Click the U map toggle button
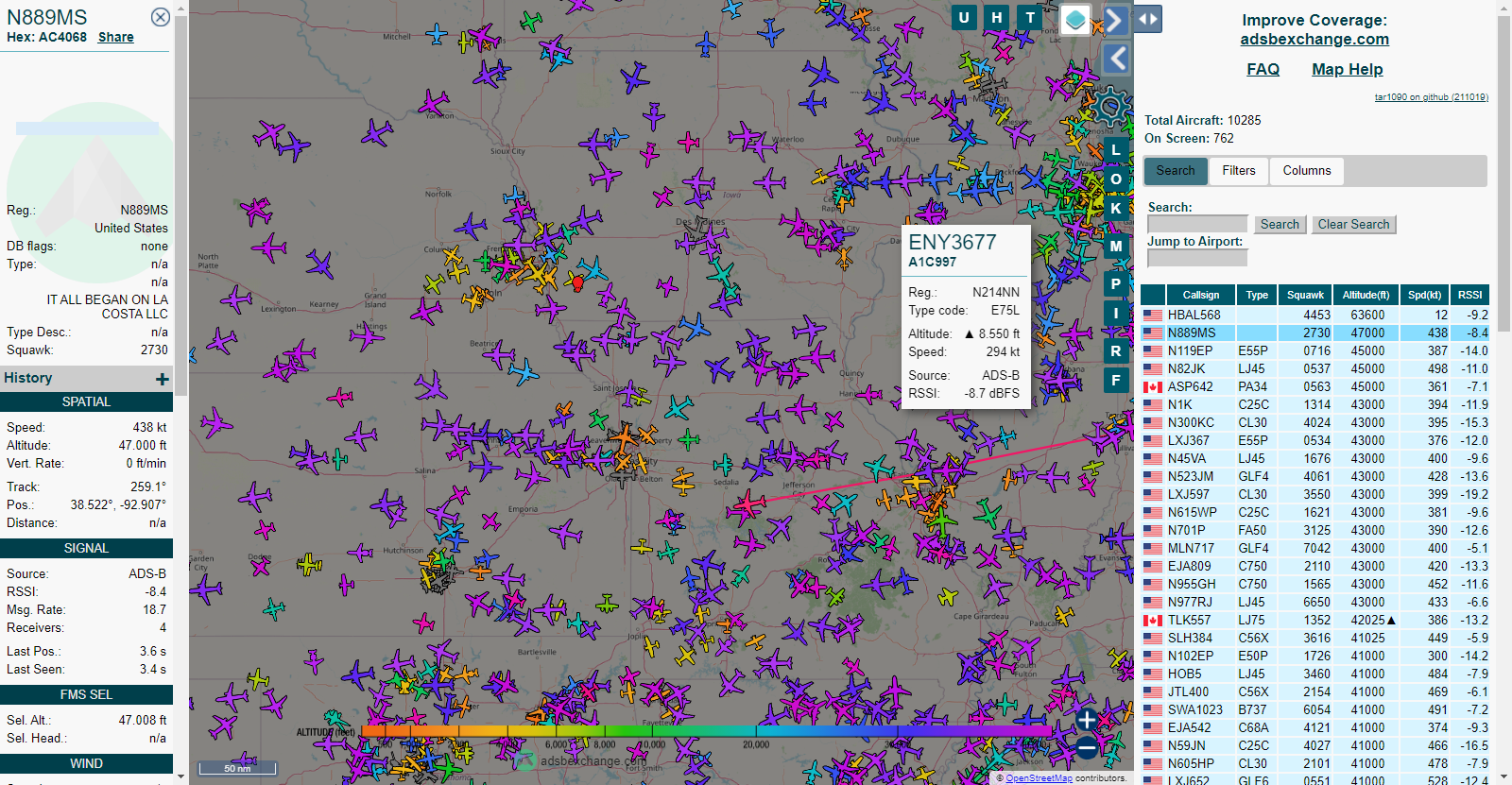 [964, 17]
